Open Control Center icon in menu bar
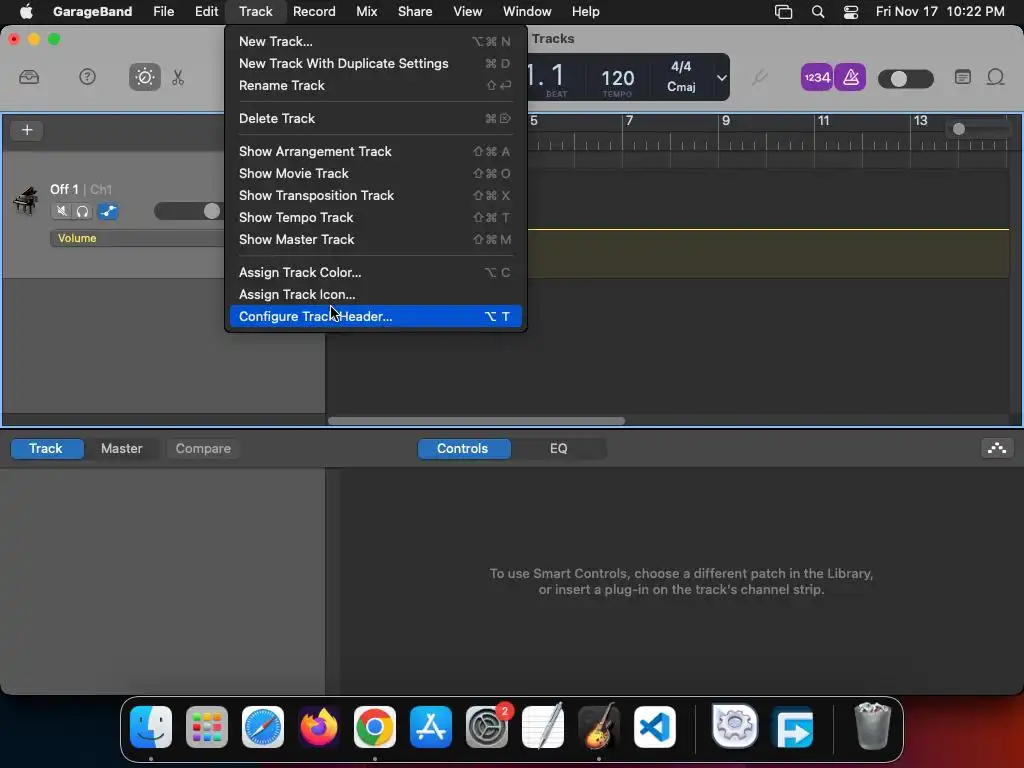 pos(850,12)
